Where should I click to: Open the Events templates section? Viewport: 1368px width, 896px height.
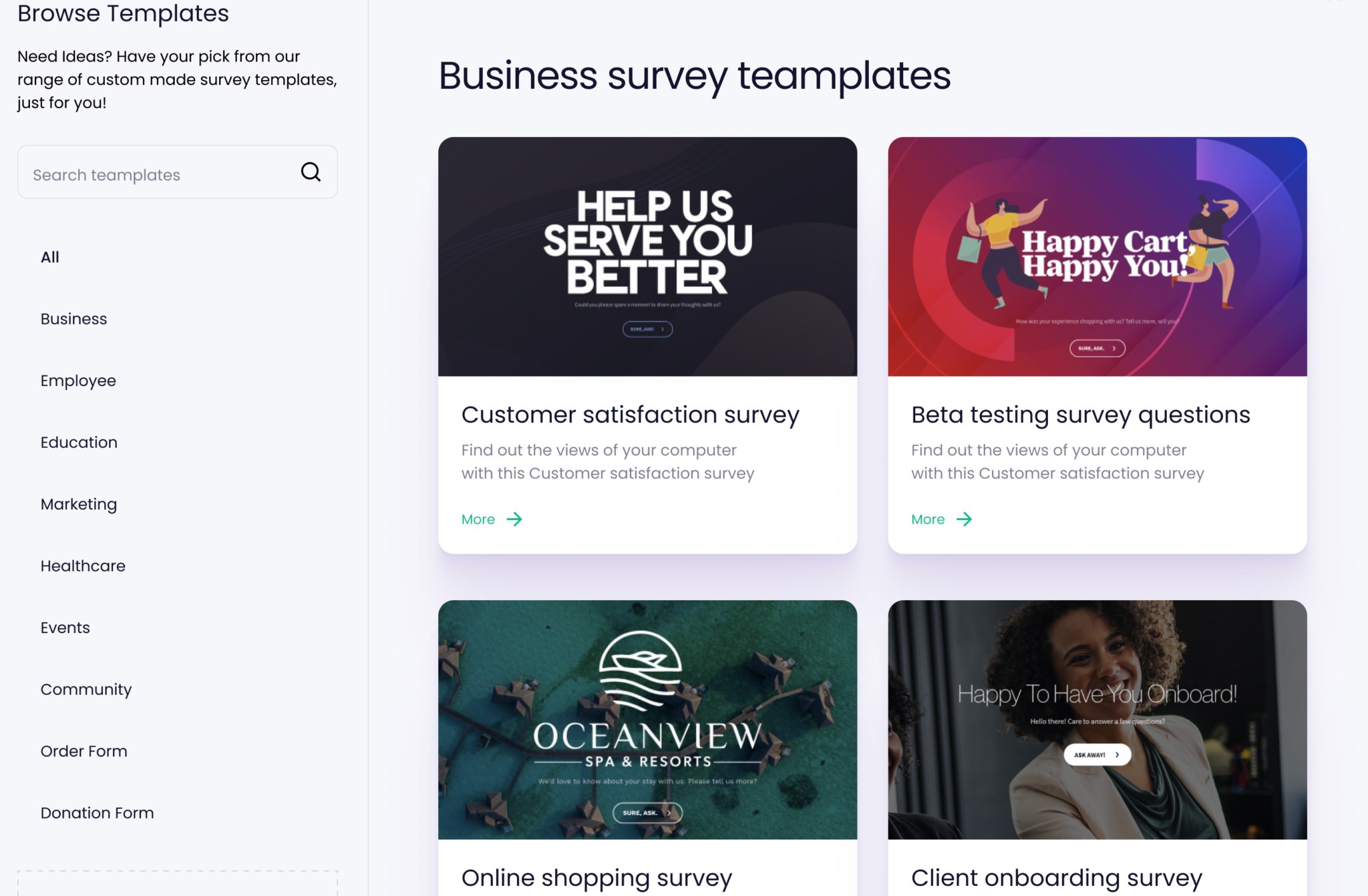(65, 627)
